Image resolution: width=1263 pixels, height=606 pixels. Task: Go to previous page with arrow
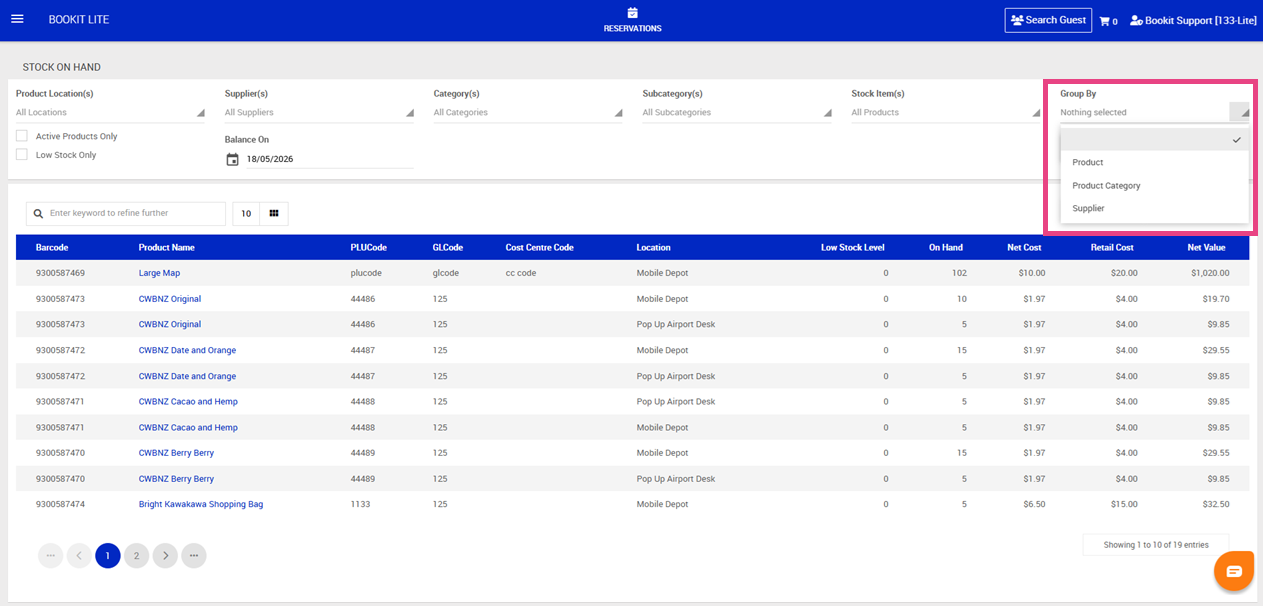click(79, 555)
